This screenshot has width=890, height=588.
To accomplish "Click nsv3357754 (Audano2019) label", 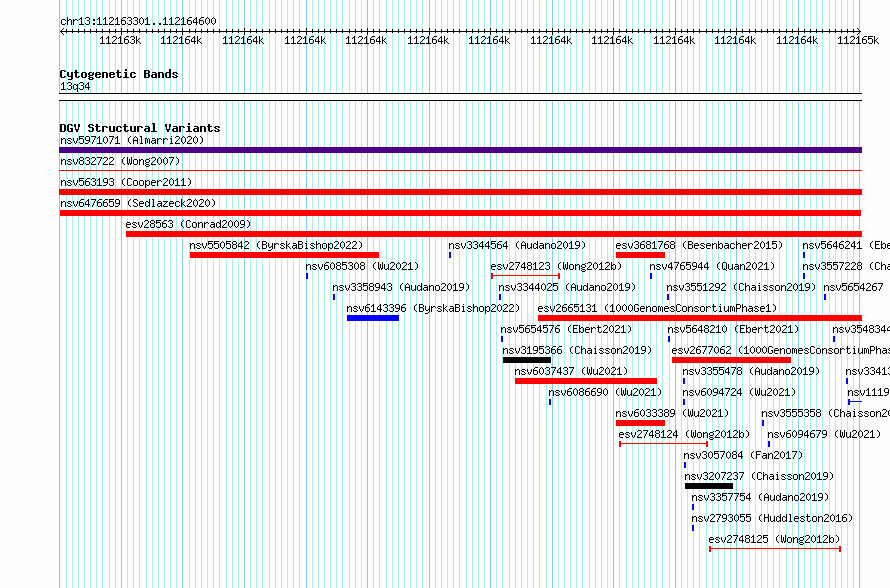I will point(760,497).
